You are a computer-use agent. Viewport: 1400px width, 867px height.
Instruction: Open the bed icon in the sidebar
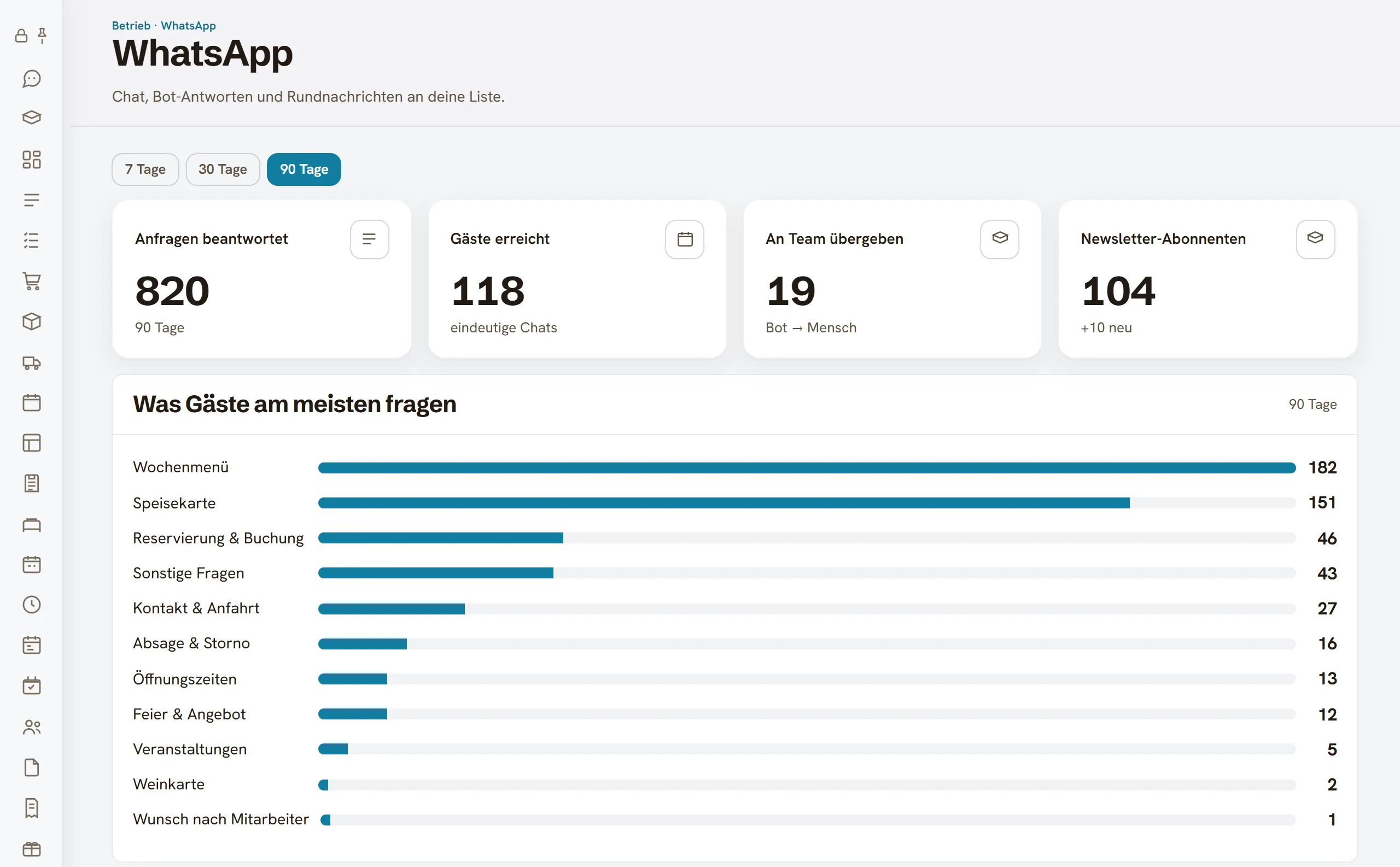pyautogui.click(x=32, y=525)
